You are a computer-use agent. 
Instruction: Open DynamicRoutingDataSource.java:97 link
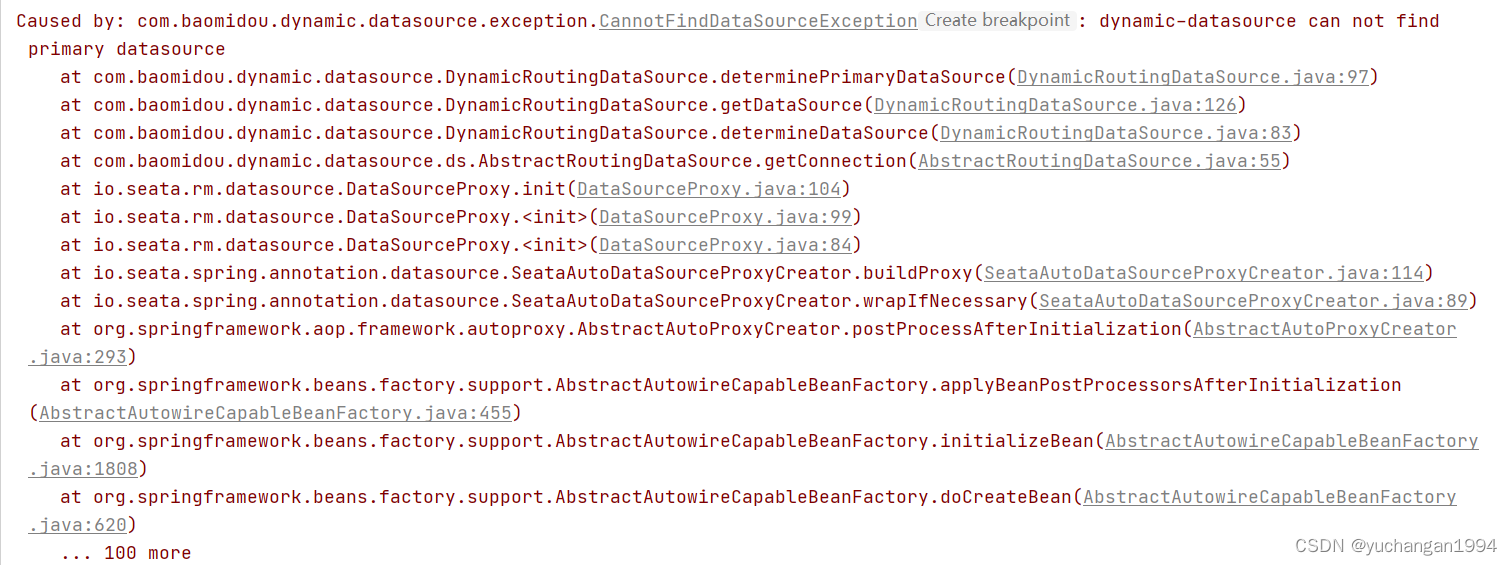click(x=1192, y=77)
